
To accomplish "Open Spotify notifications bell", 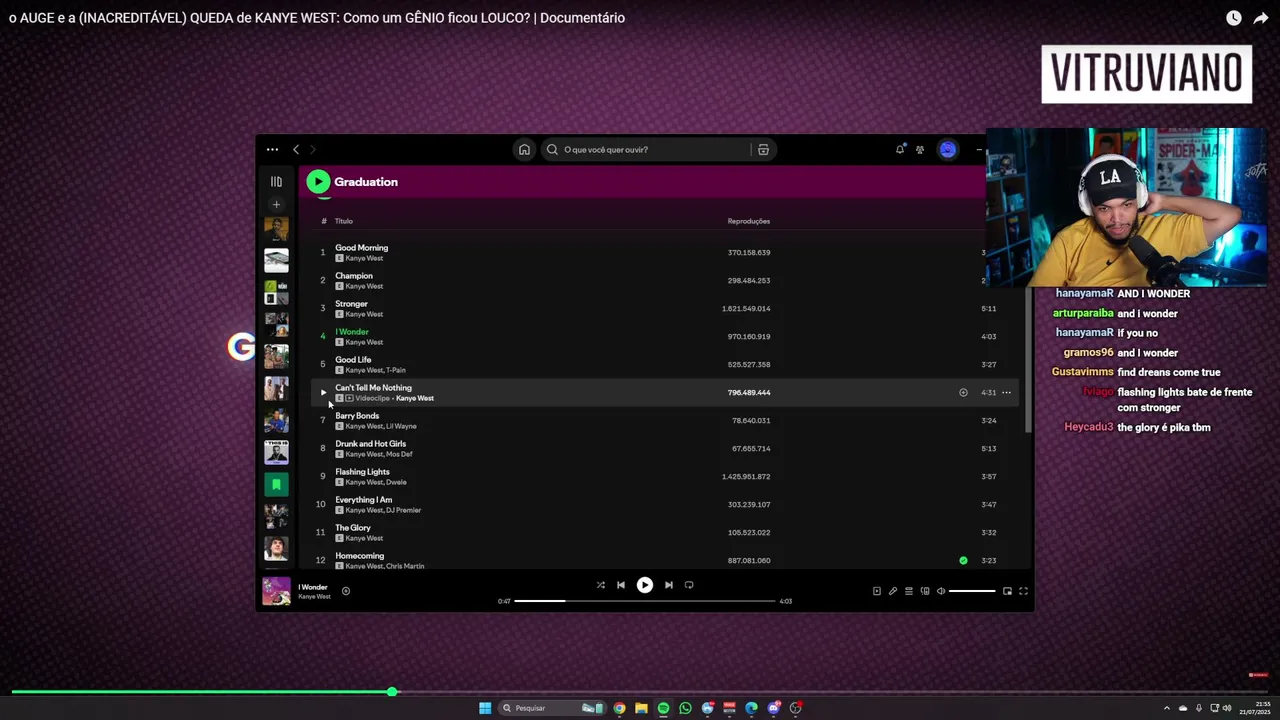I will [x=900, y=150].
